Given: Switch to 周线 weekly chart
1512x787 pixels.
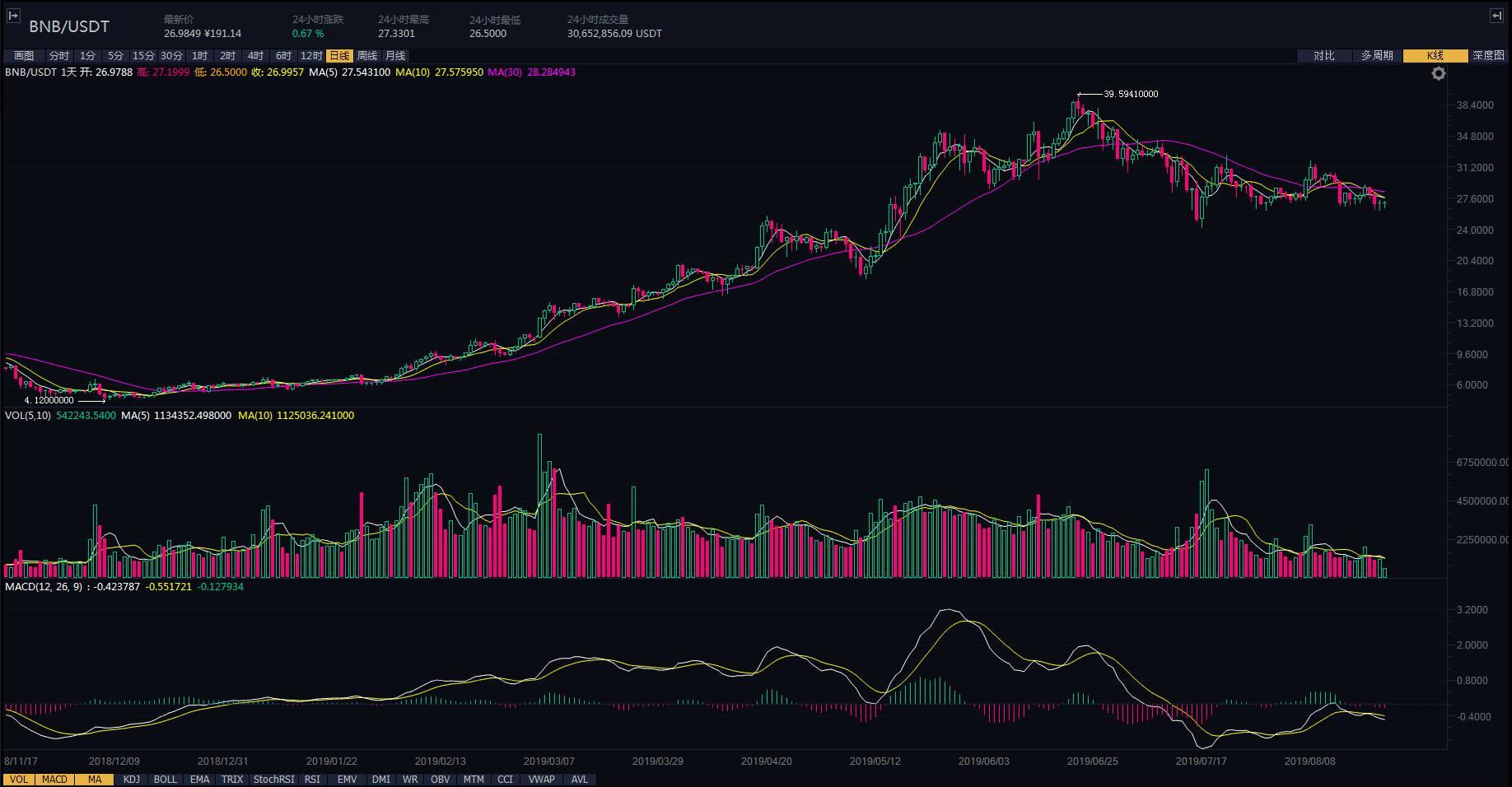Looking at the screenshot, I should [x=367, y=56].
